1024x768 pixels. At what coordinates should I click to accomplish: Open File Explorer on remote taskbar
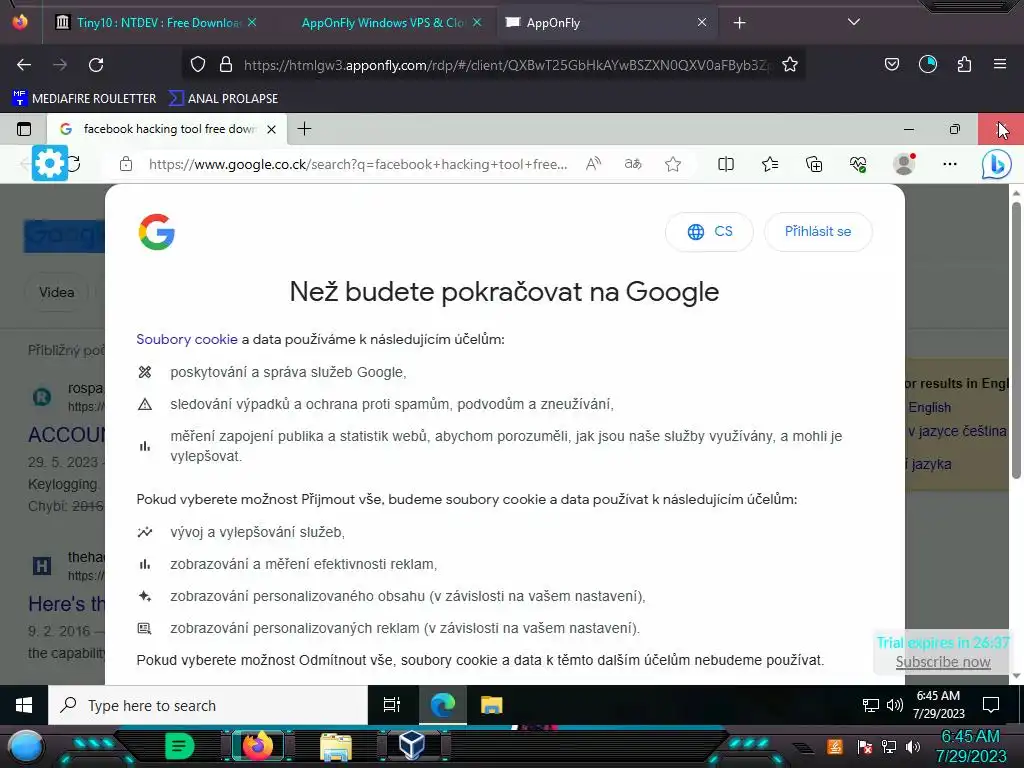point(491,705)
